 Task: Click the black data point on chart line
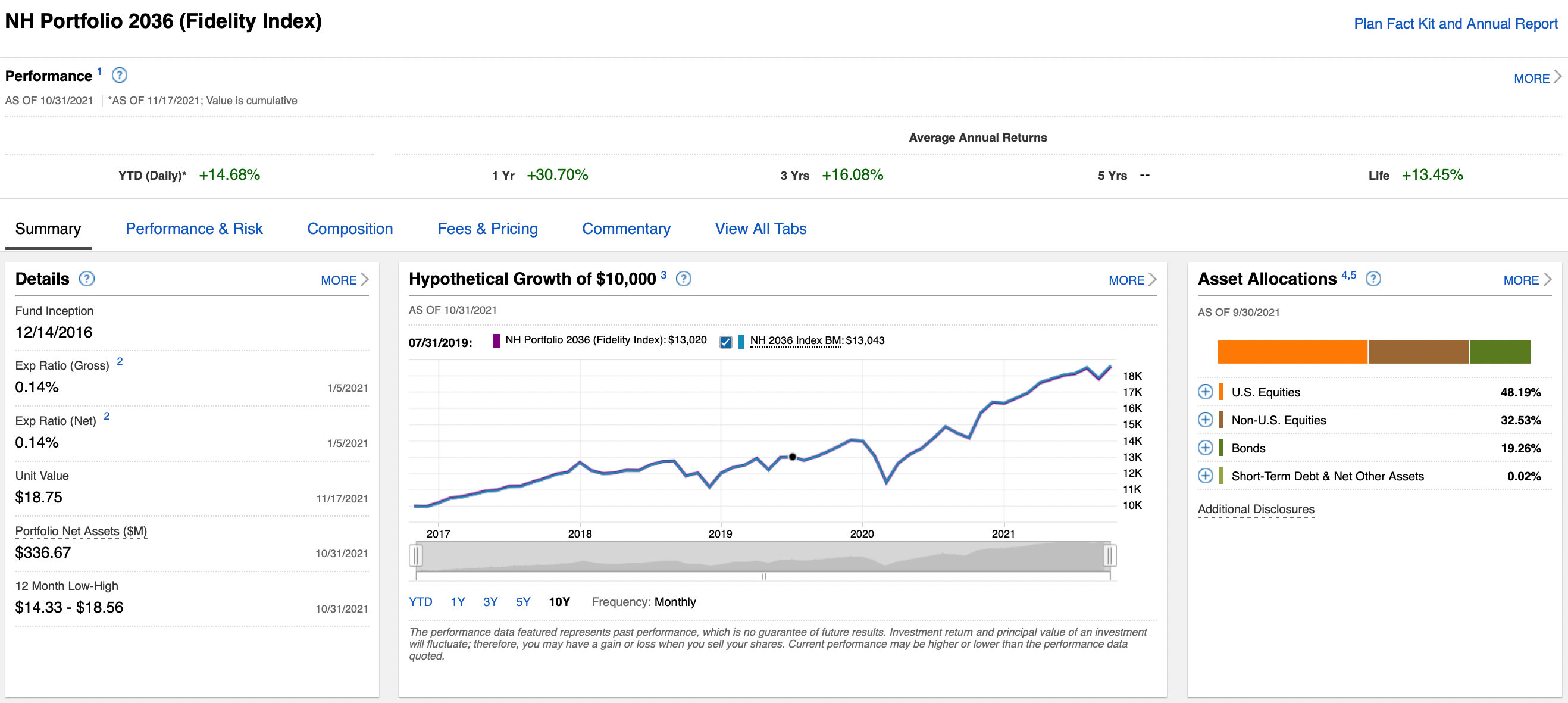tap(793, 457)
